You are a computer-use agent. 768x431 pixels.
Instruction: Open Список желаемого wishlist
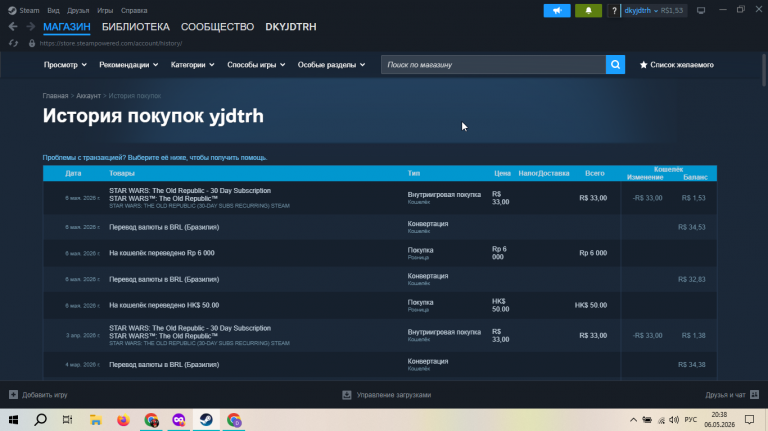(x=676, y=65)
